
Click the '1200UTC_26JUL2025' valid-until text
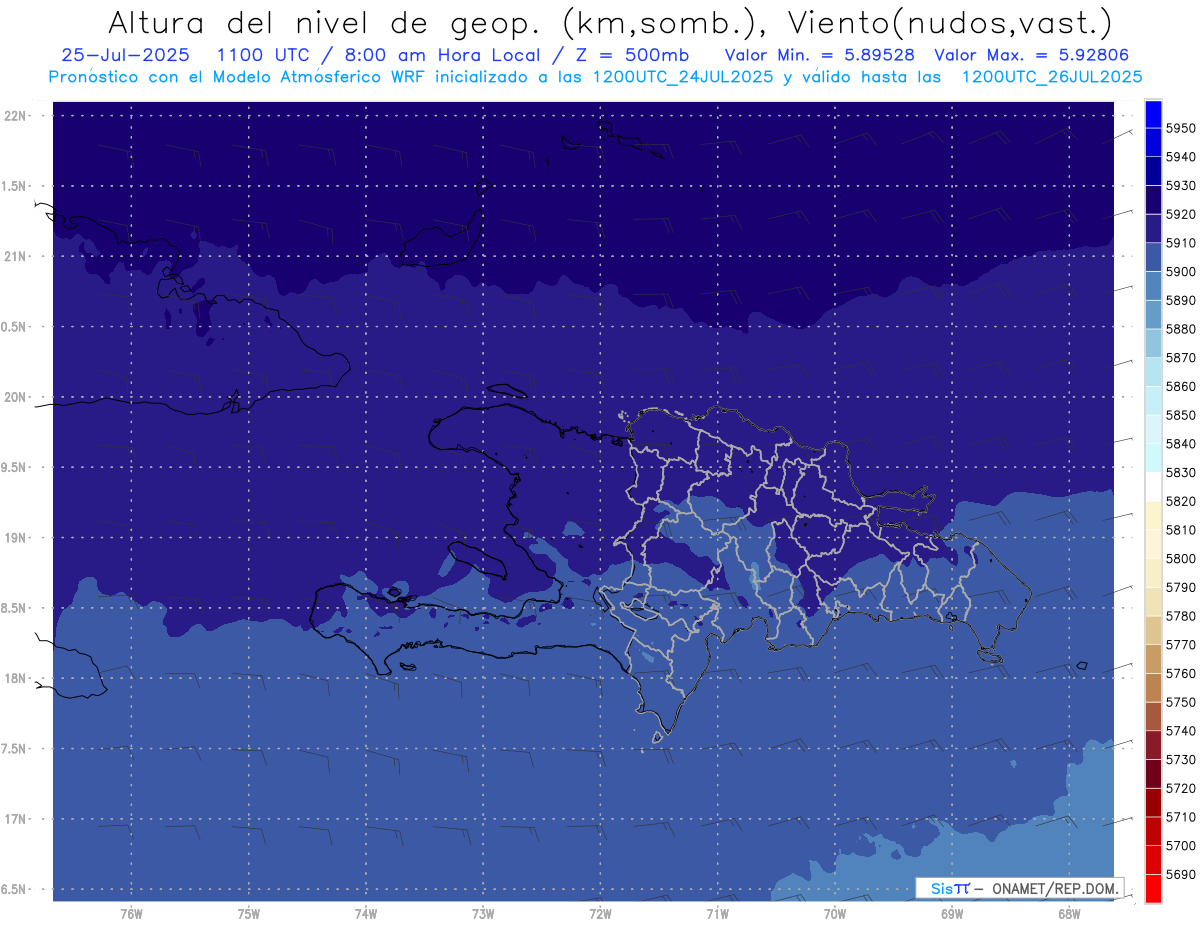pos(1052,77)
